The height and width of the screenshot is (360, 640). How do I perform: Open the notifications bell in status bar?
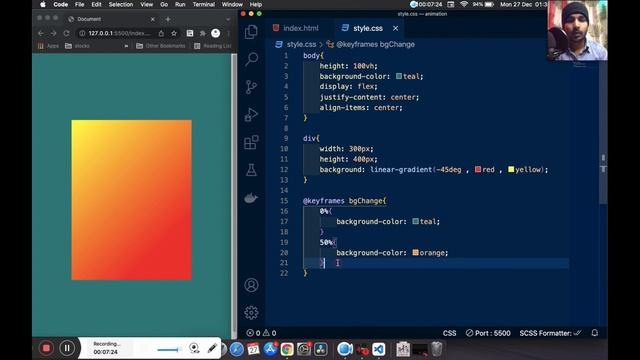pyautogui.click(x=595, y=333)
